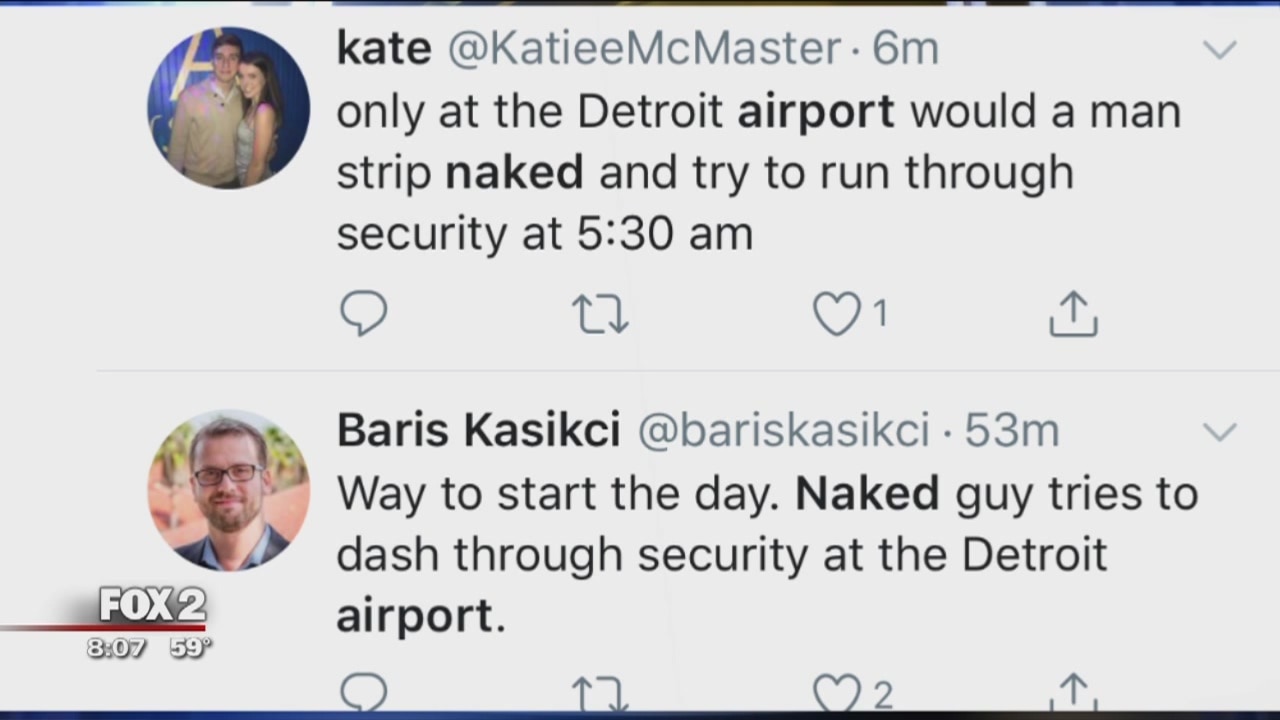The width and height of the screenshot is (1280, 720).
Task: Visit the @bariskasikci handle
Action: (784, 431)
